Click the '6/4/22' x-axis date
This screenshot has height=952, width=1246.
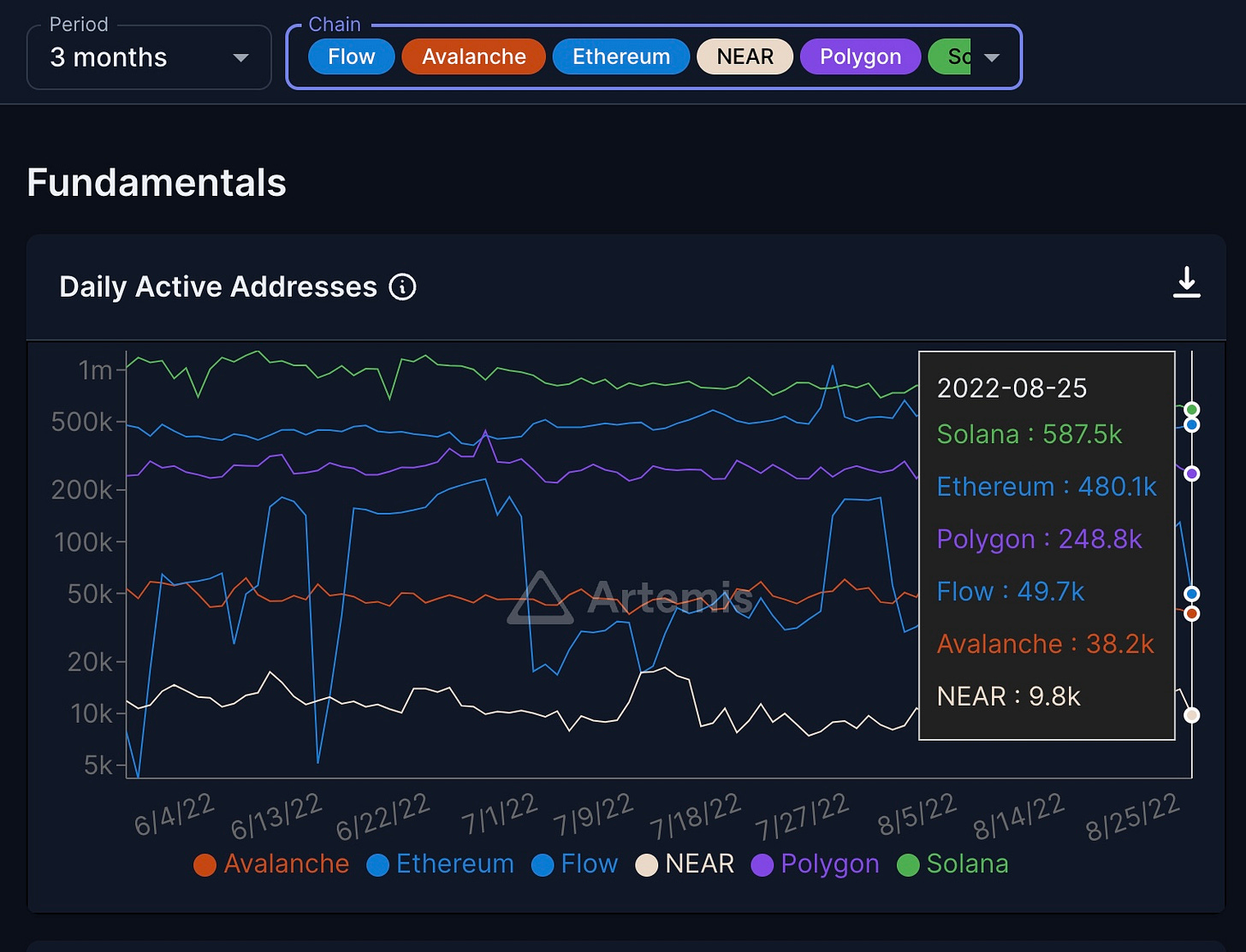[x=174, y=814]
